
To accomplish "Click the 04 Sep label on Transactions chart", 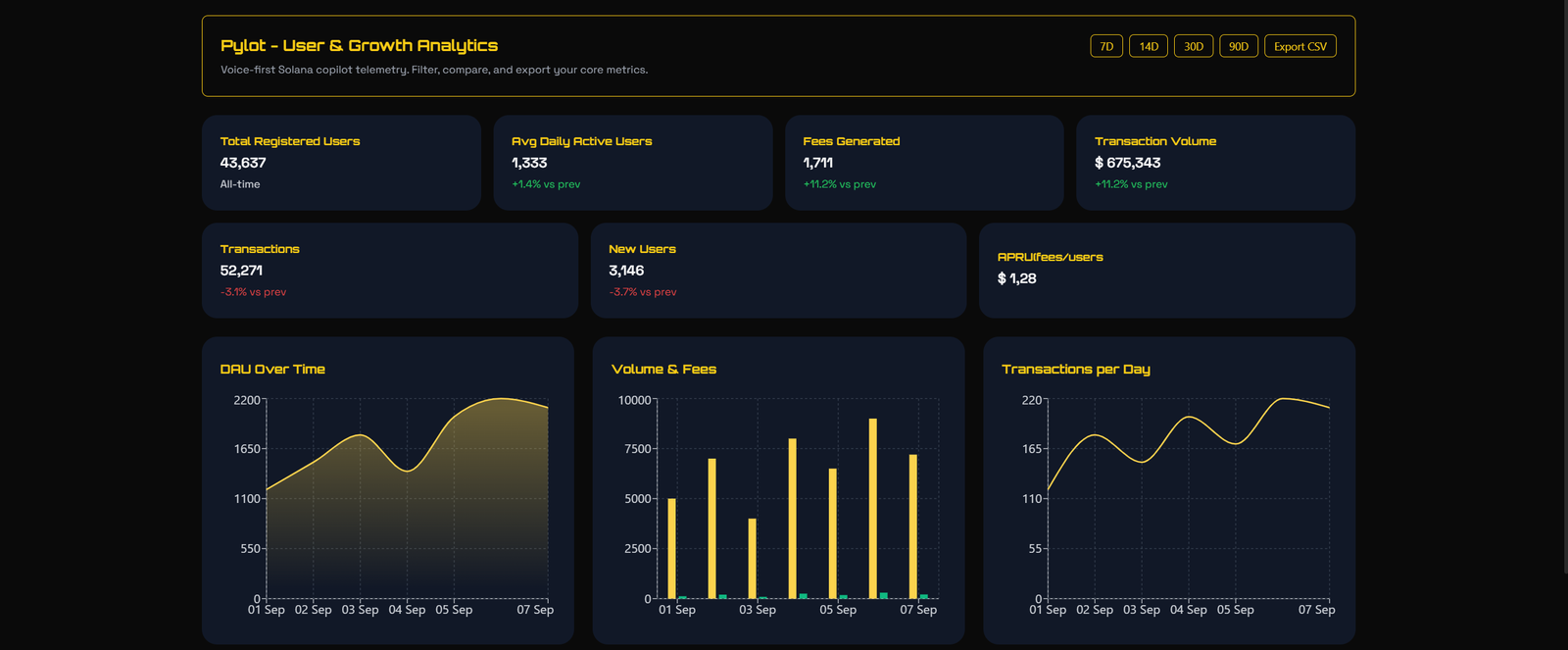I will 1189,610.
